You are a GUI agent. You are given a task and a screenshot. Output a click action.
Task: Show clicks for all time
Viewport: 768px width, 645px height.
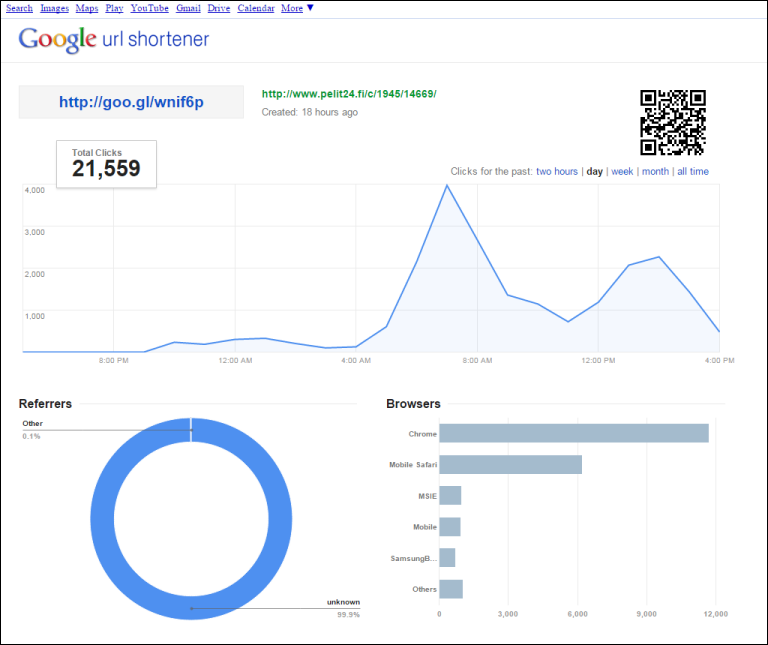click(693, 171)
